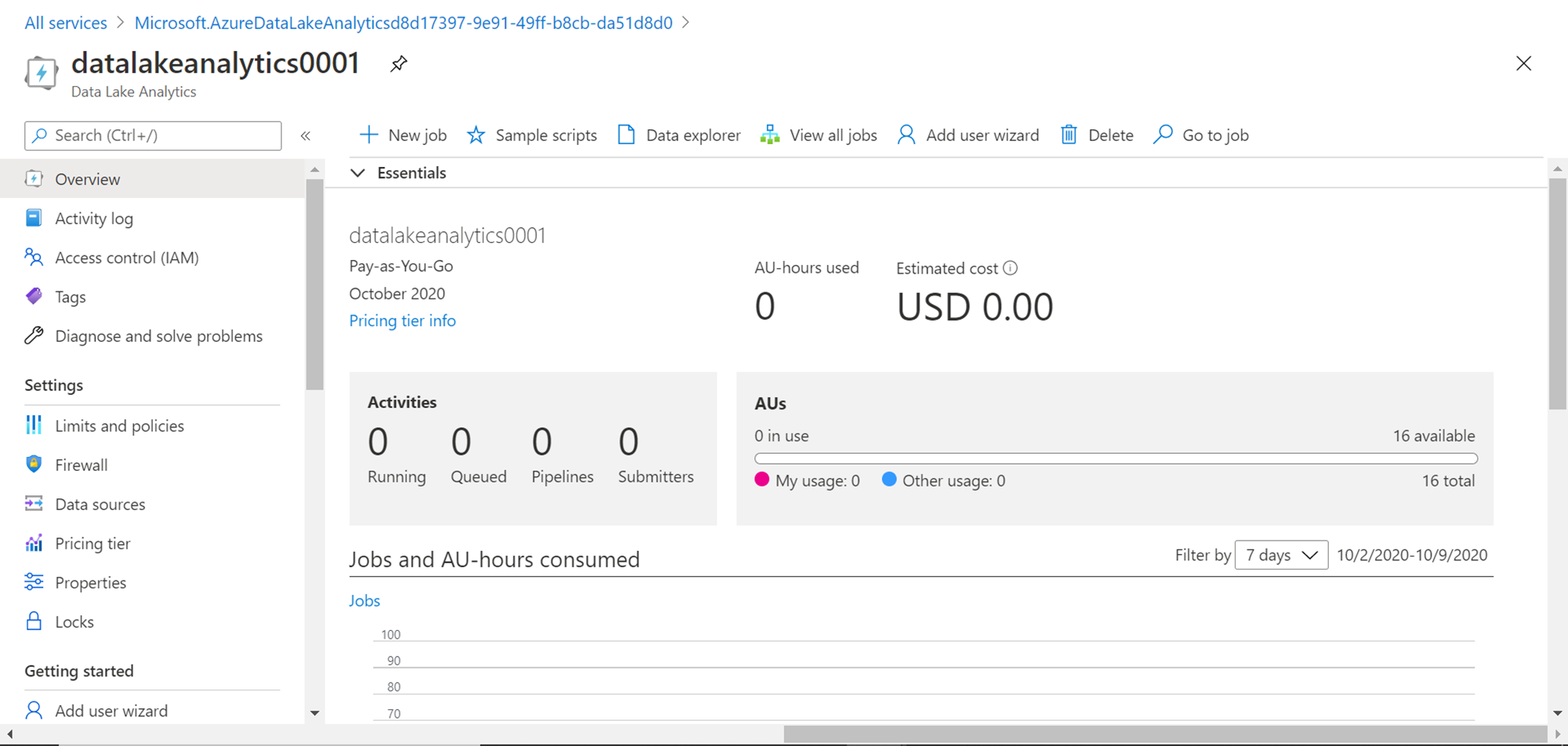Open the 7 days filter dropdown
The height and width of the screenshot is (746, 1568).
(x=1281, y=555)
